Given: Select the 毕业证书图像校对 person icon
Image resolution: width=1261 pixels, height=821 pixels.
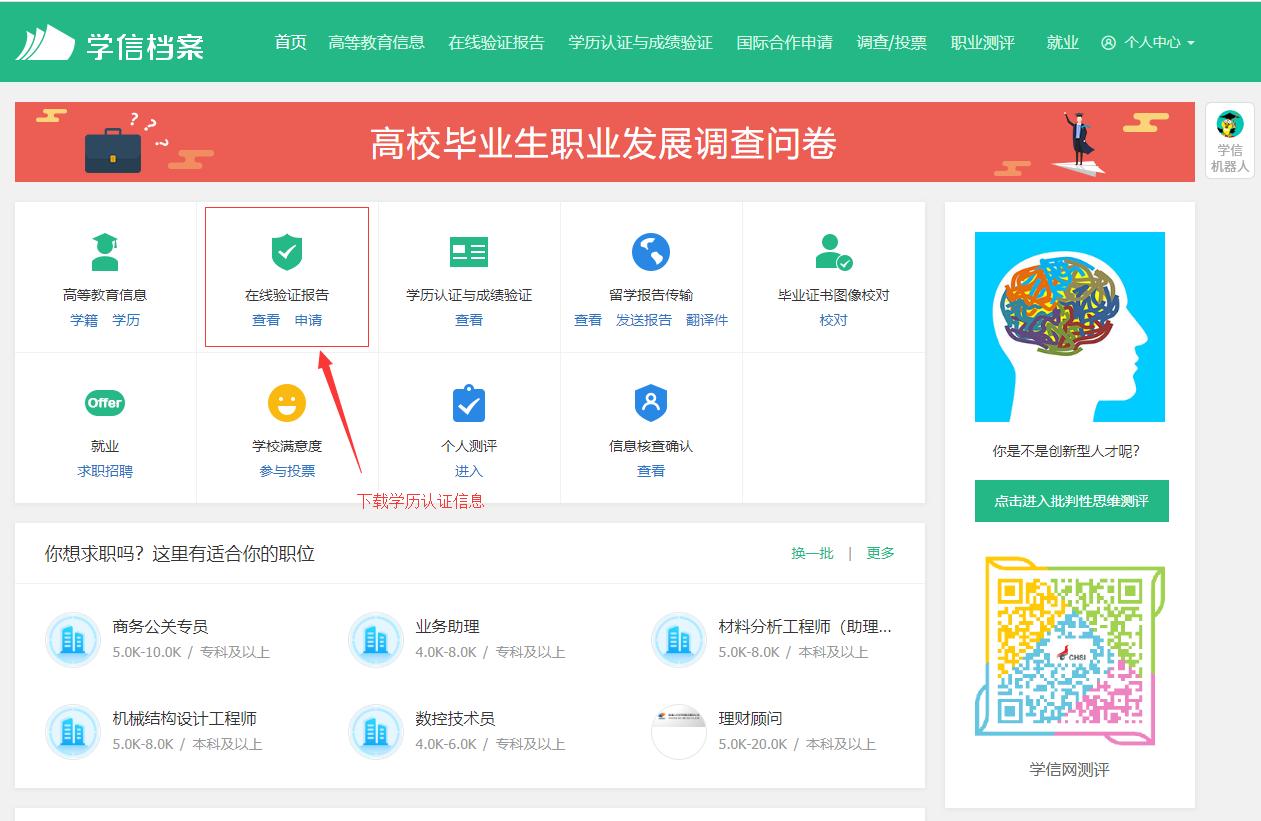Looking at the screenshot, I should (x=832, y=251).
